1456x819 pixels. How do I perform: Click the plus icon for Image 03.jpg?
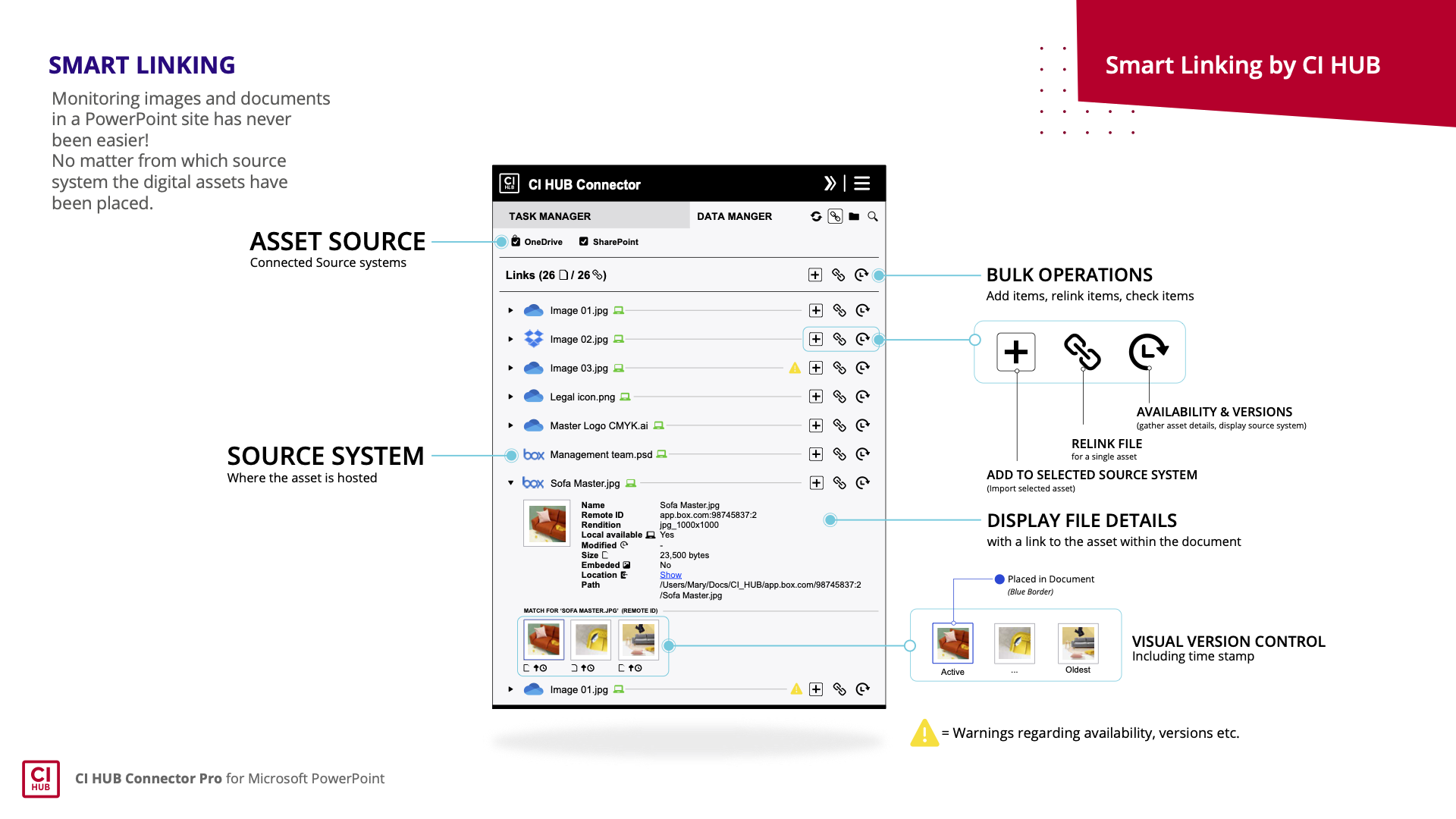[x=816, y=368]
